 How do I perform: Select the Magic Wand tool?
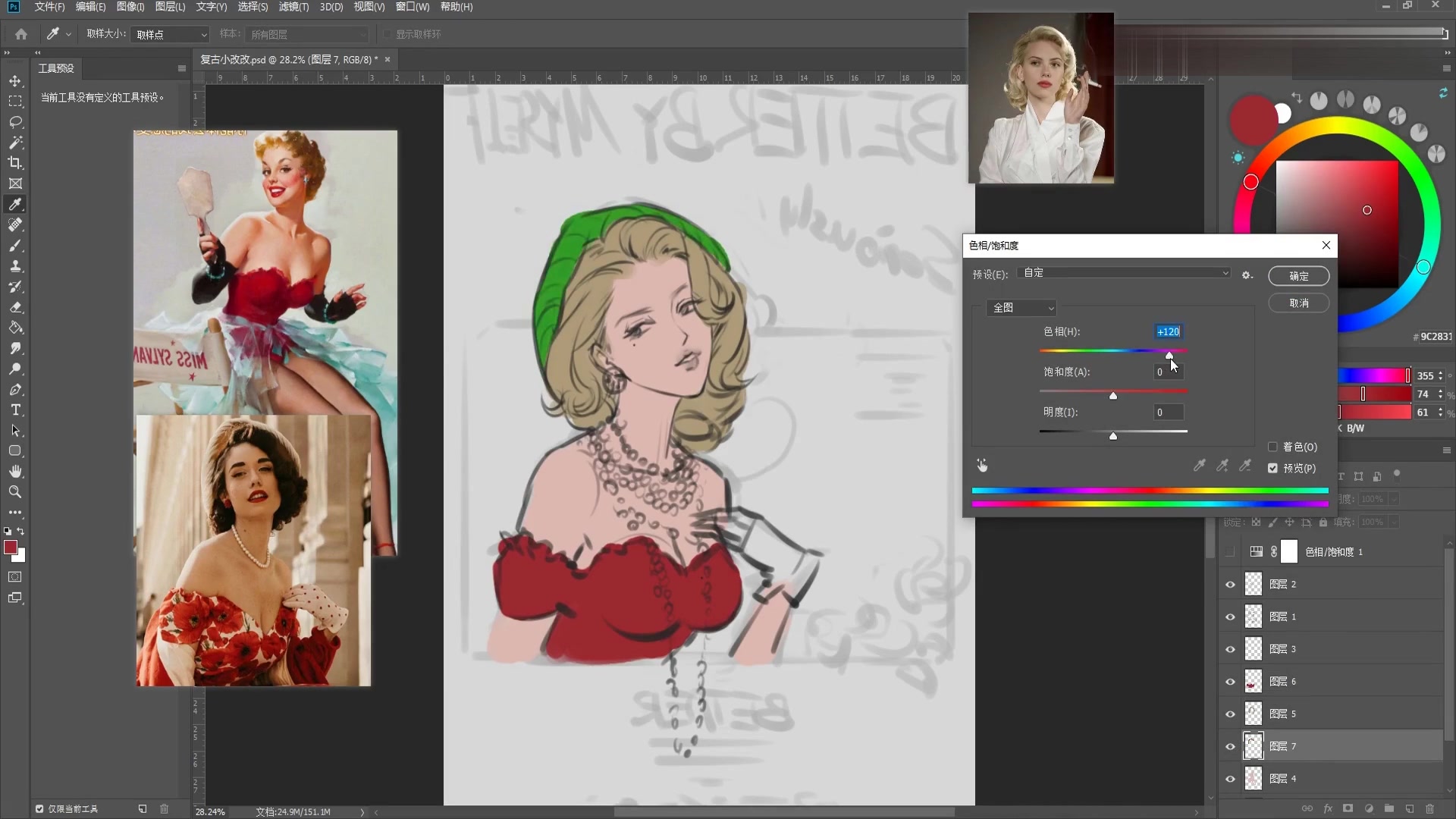15,143
